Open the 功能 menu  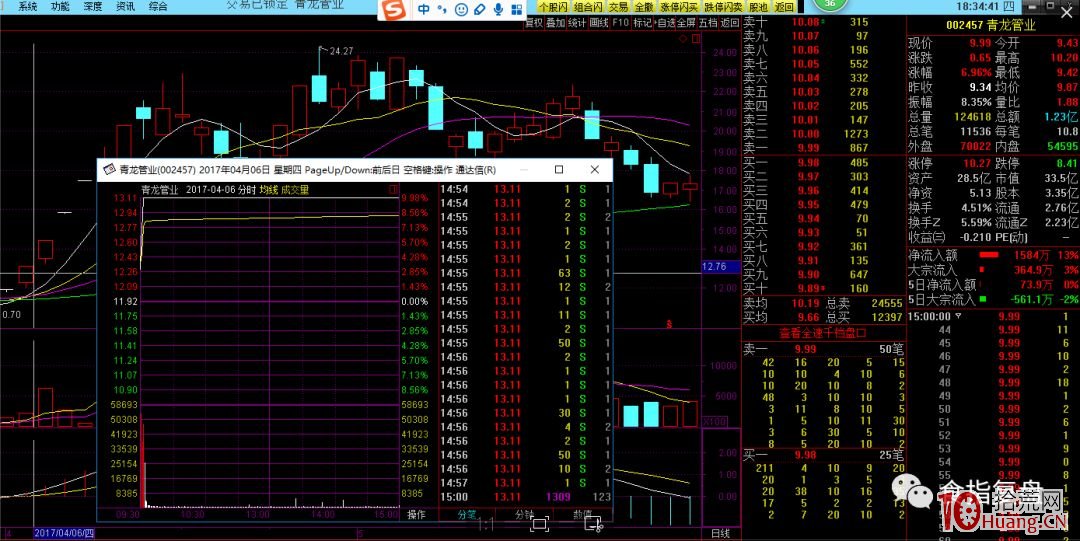click(x=60, y=6)
